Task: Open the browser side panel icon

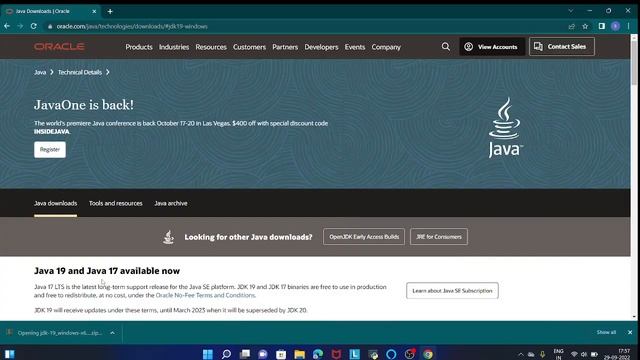Action: click(x=602, y=26)
